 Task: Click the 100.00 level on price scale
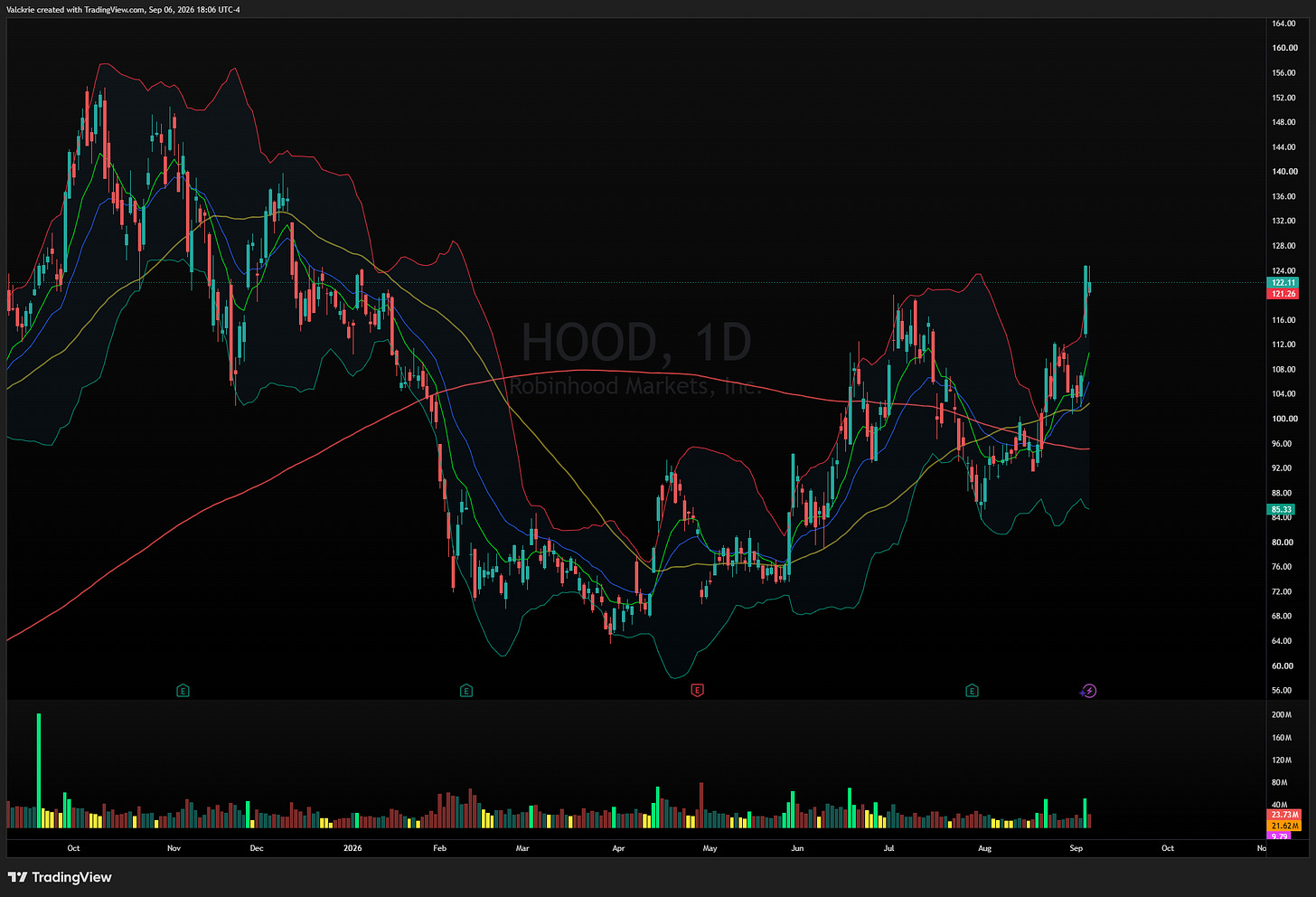coord(1284,419)
